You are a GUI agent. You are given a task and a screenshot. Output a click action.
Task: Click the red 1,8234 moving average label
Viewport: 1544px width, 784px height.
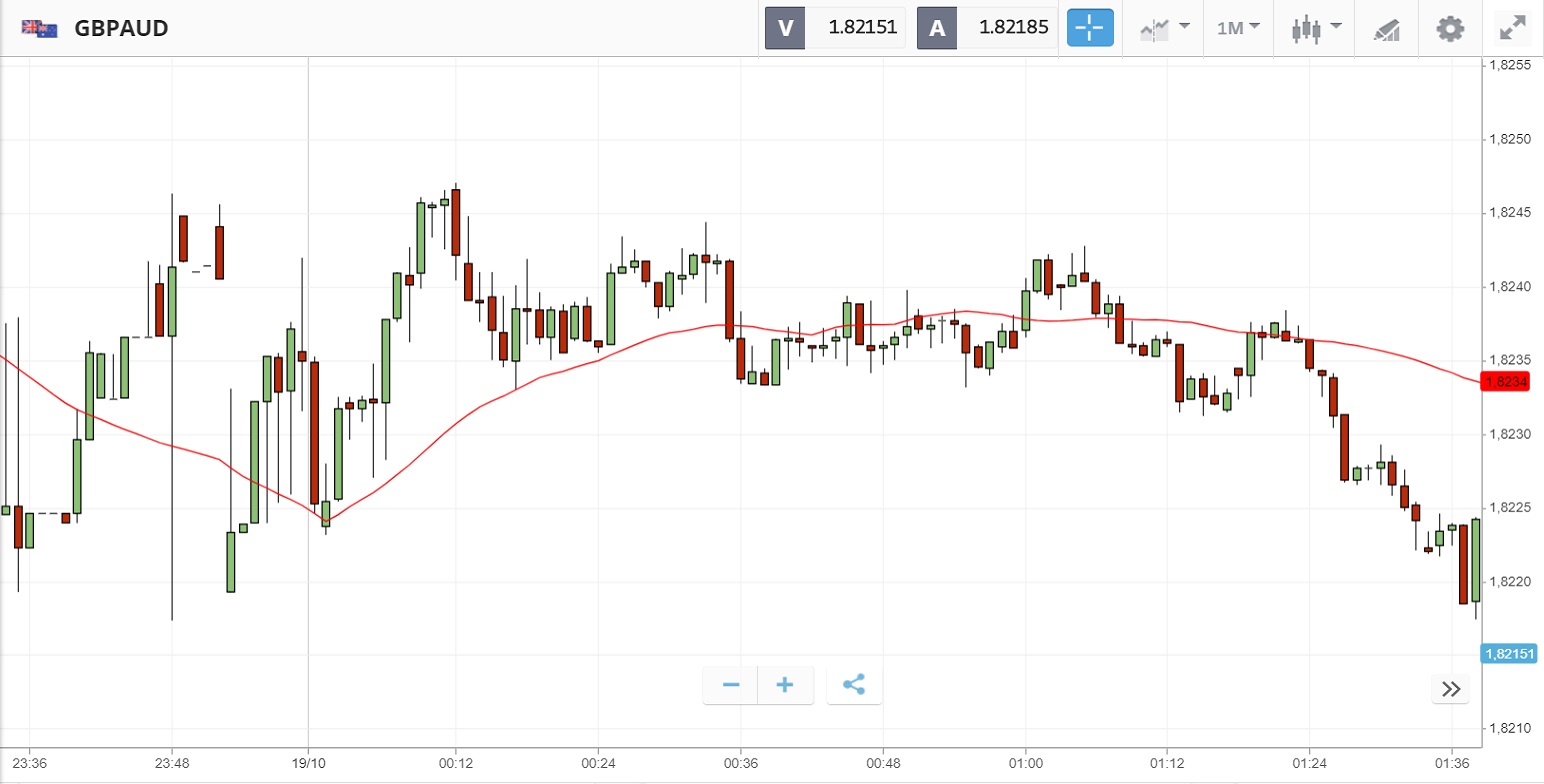coord(1506,381)
